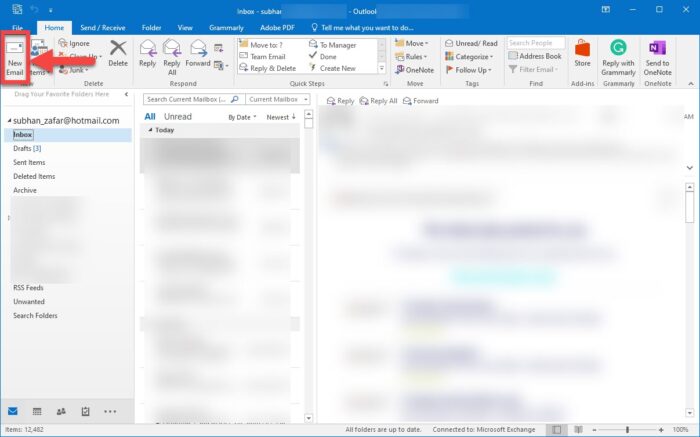Switch to the Calendar view icon
This screenshot has height=437, width=700.
[x=37, y=411]
